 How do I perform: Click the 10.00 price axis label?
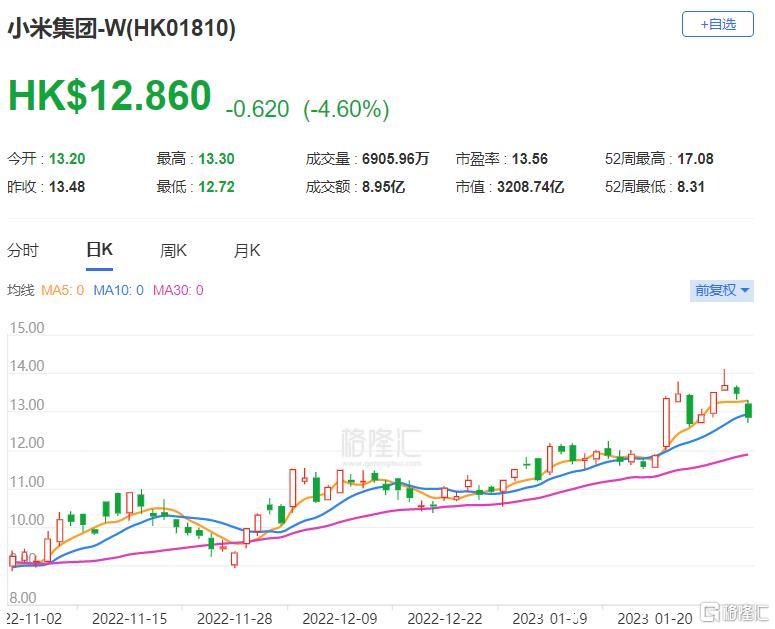click(27, 520)
